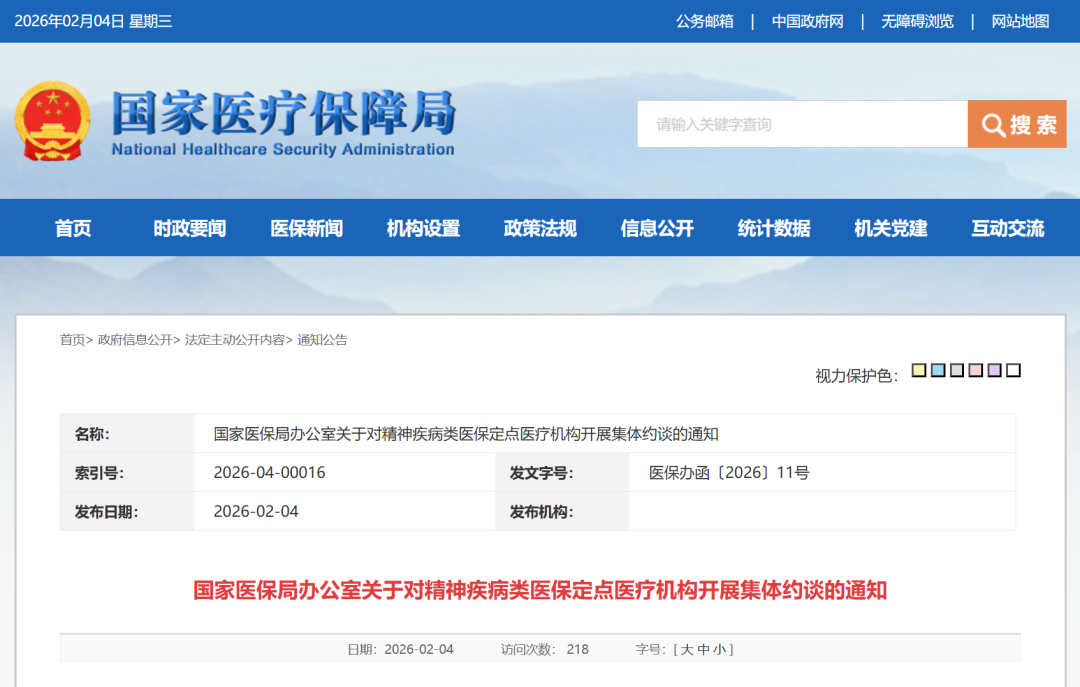Select the 首页 navigation menu
The width and height of the screenshot is (1080, 687).
tap(74, 227)
